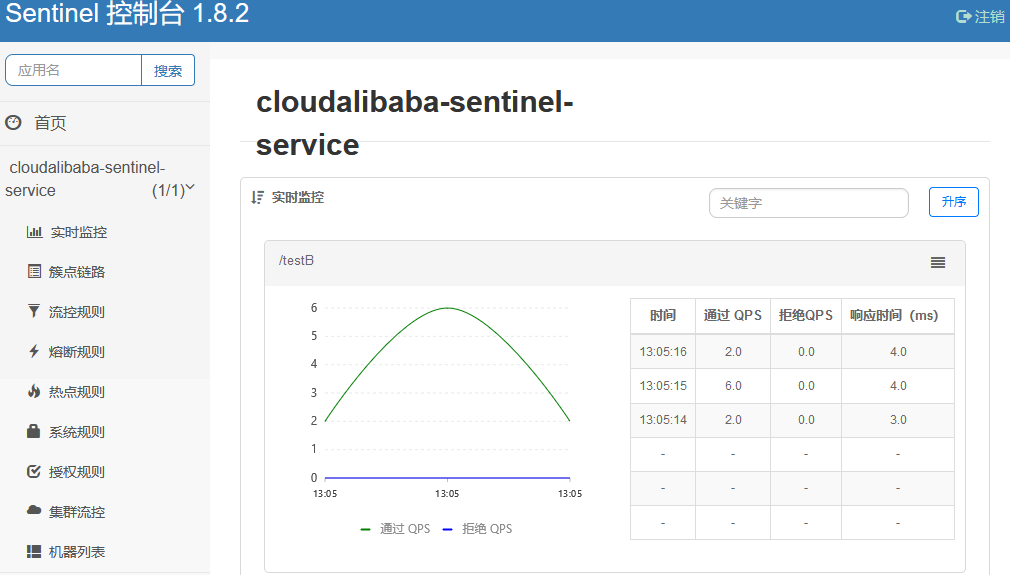Screen dimensions: 1010x575
Task: Click the grid icon for 机器列表
Action: pos(34,551)
